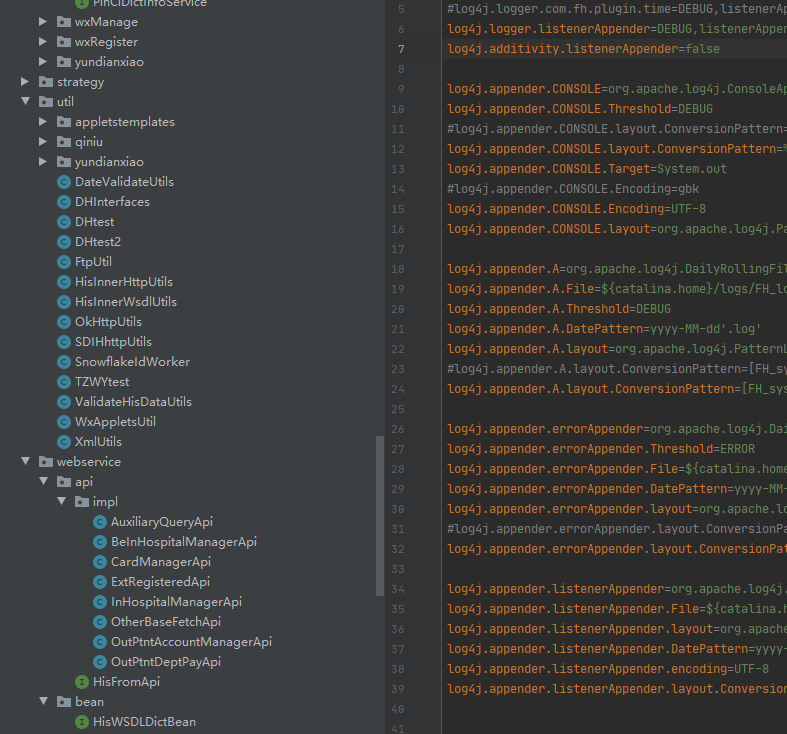787x734 pixels.
Task: Click the SnowflakeIdWorker class icon
Action: pyautogui.click(x=64, y=362)
